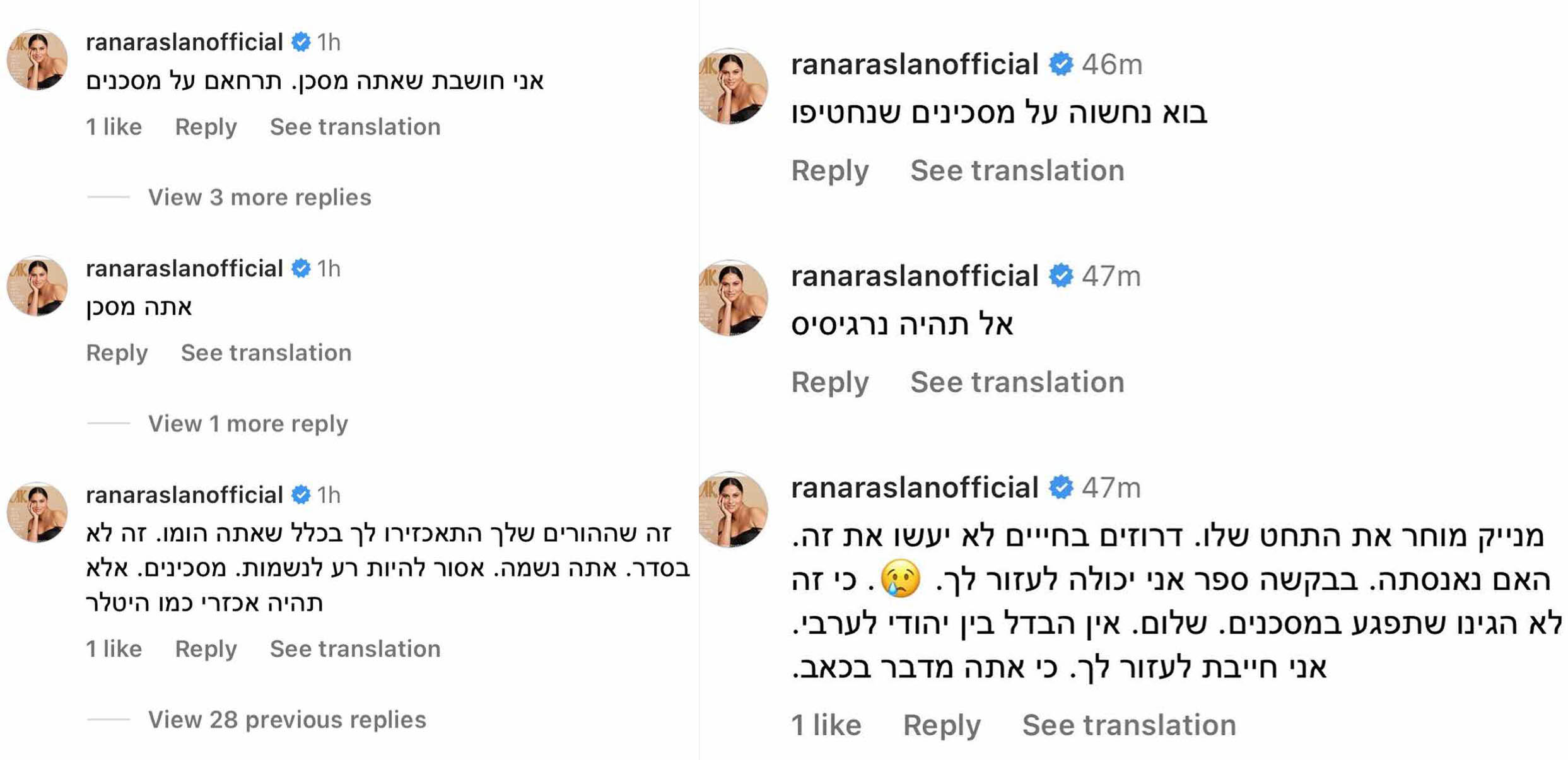Click the avatar on the bottom-right 47m comment

click(734, 510)
